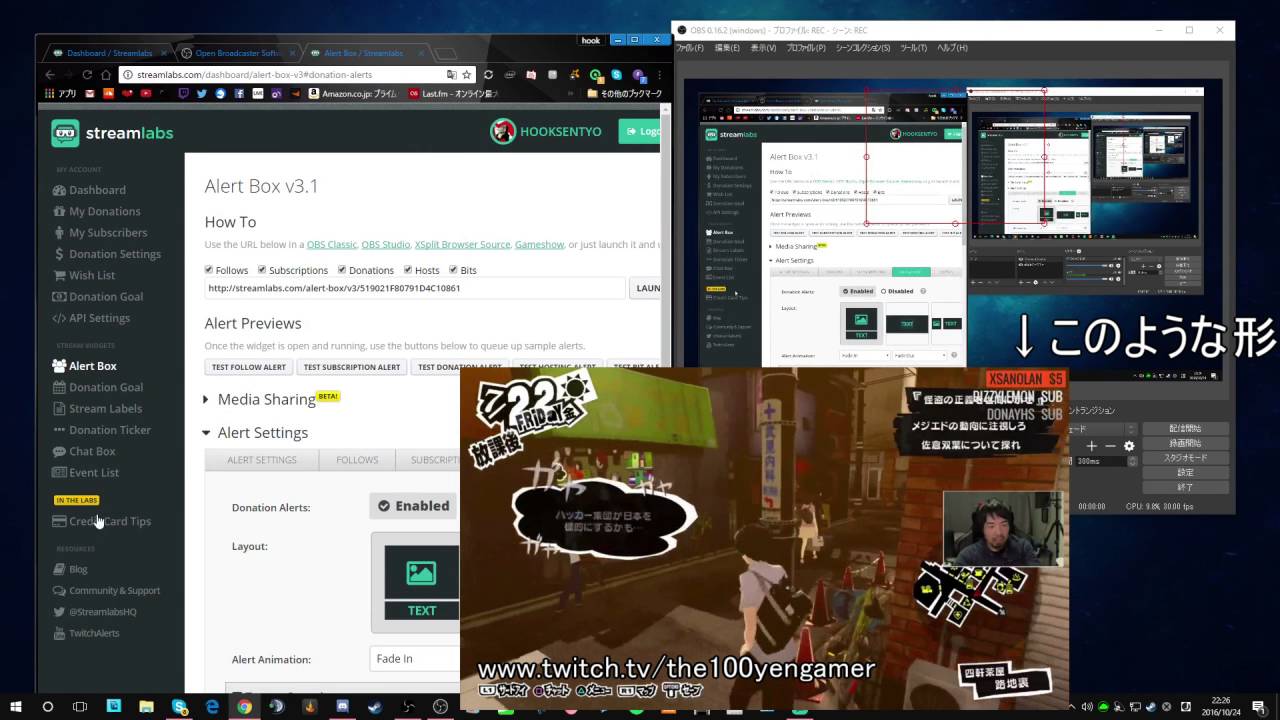This screenshot has width=1280, height=720.
Task: Click Chrome home icon
Action: point(105,74)
